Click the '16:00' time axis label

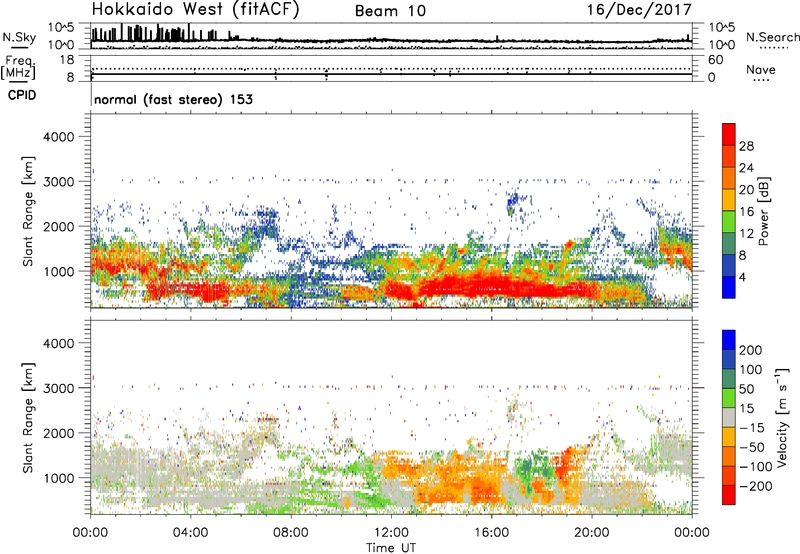491,533
